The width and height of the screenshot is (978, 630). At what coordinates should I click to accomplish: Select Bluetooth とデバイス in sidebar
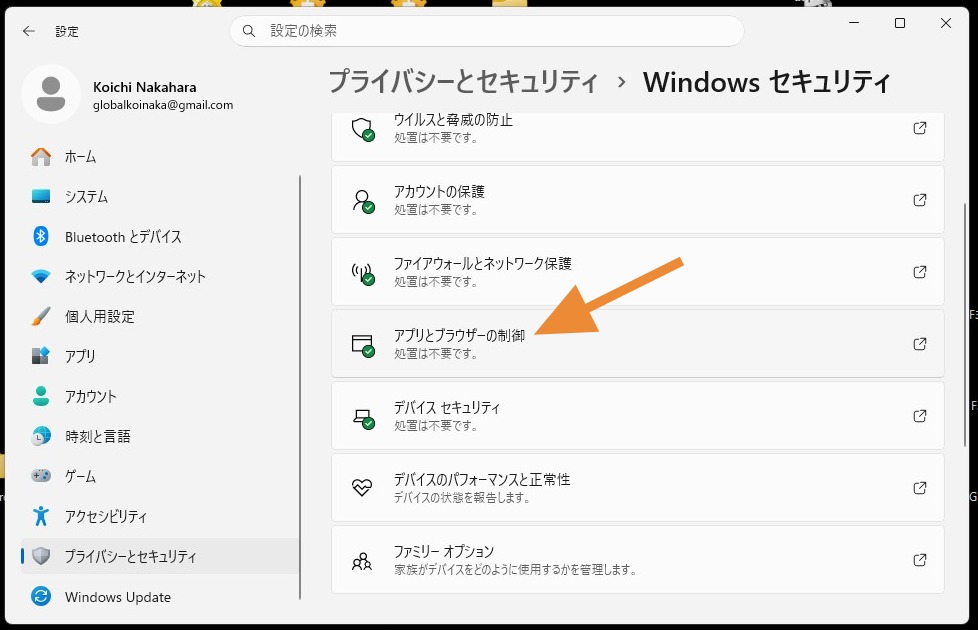pos(123,236)
